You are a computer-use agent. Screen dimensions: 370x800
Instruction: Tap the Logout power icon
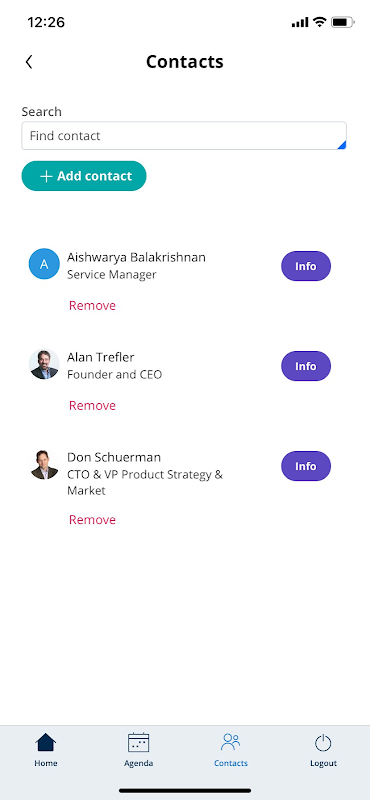point(323,743)
